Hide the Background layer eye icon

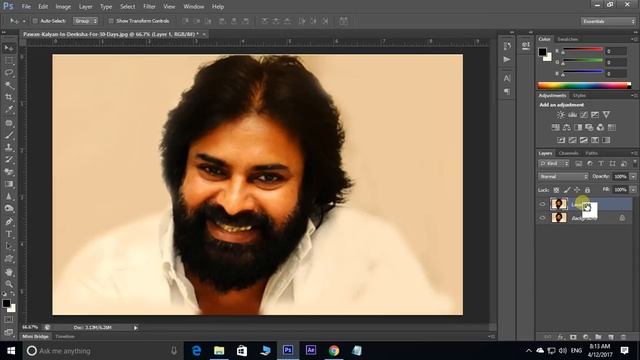[542, 218]
